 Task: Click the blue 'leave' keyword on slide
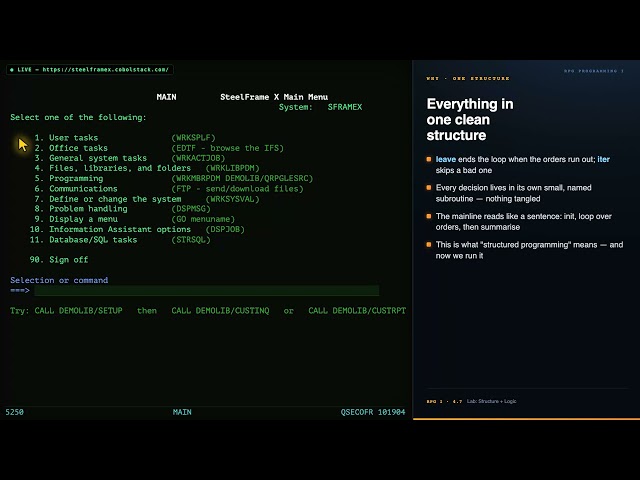click(446, 159)
